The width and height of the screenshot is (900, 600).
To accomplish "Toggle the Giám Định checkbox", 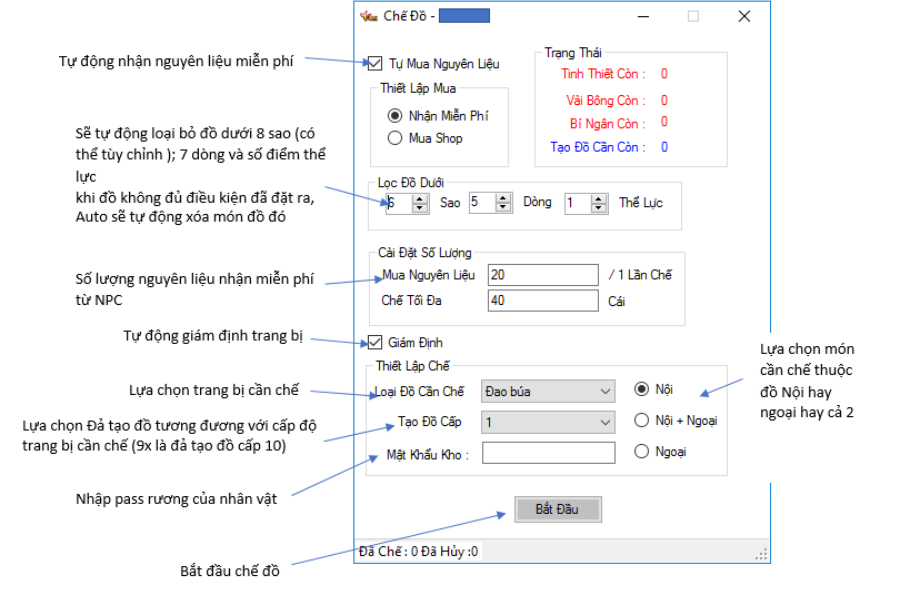I will click(373, 342).
